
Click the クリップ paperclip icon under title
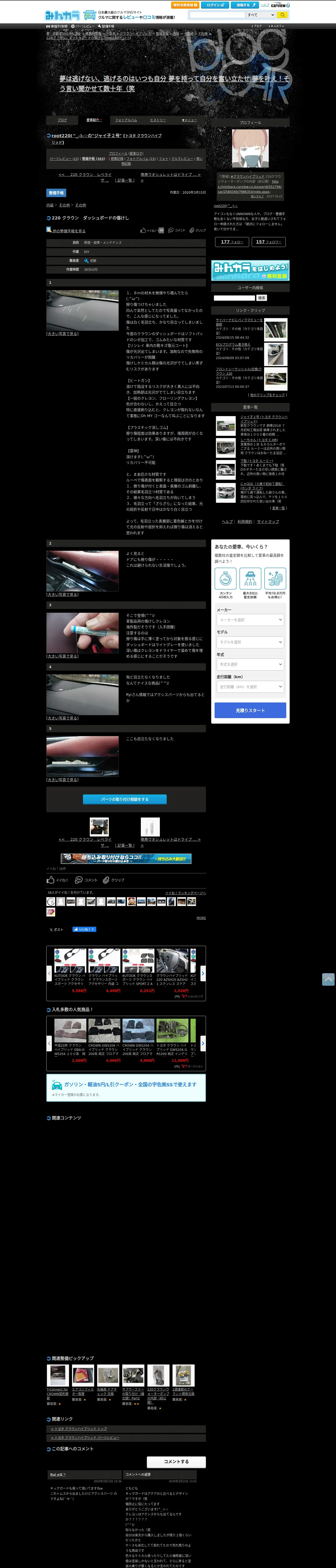point(198,231)
